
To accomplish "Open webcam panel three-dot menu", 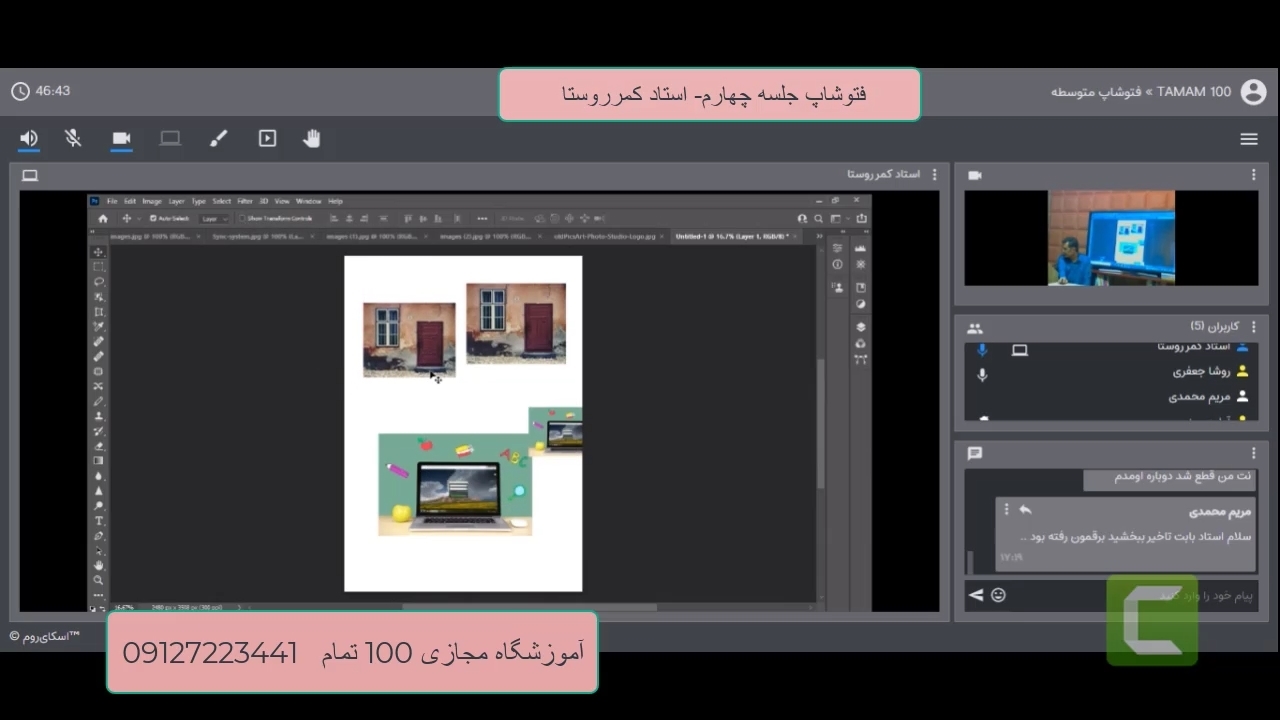I will click(x=1253, y=175).
